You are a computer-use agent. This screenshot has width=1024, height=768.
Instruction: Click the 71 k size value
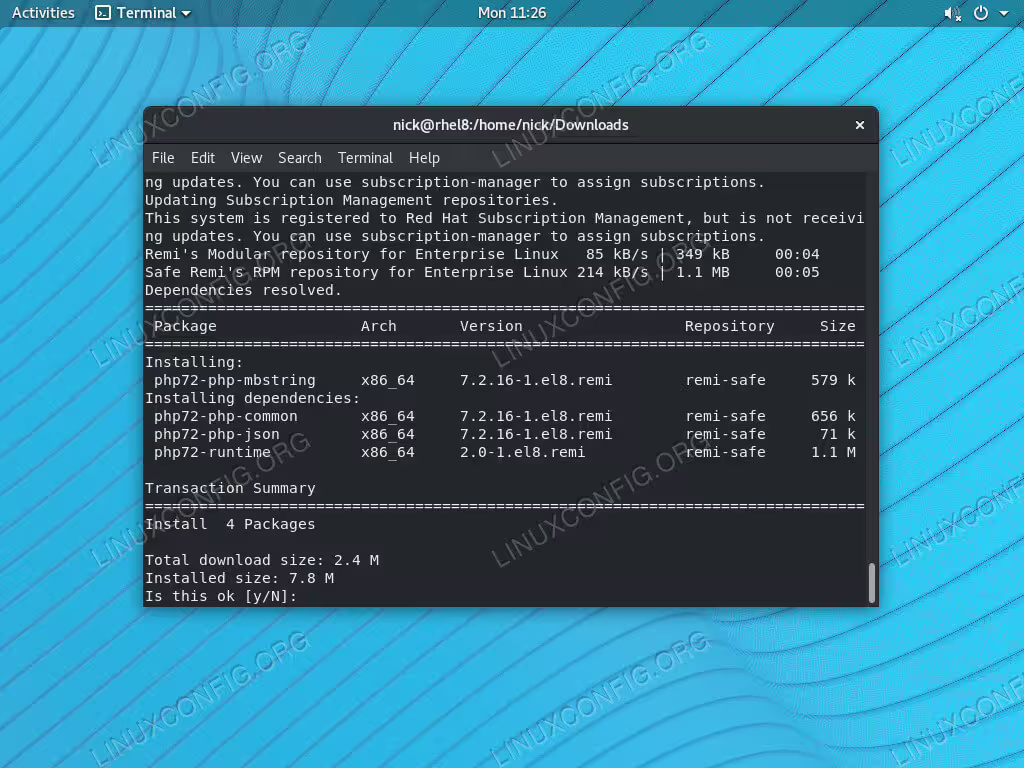click(x=838, y=434)
